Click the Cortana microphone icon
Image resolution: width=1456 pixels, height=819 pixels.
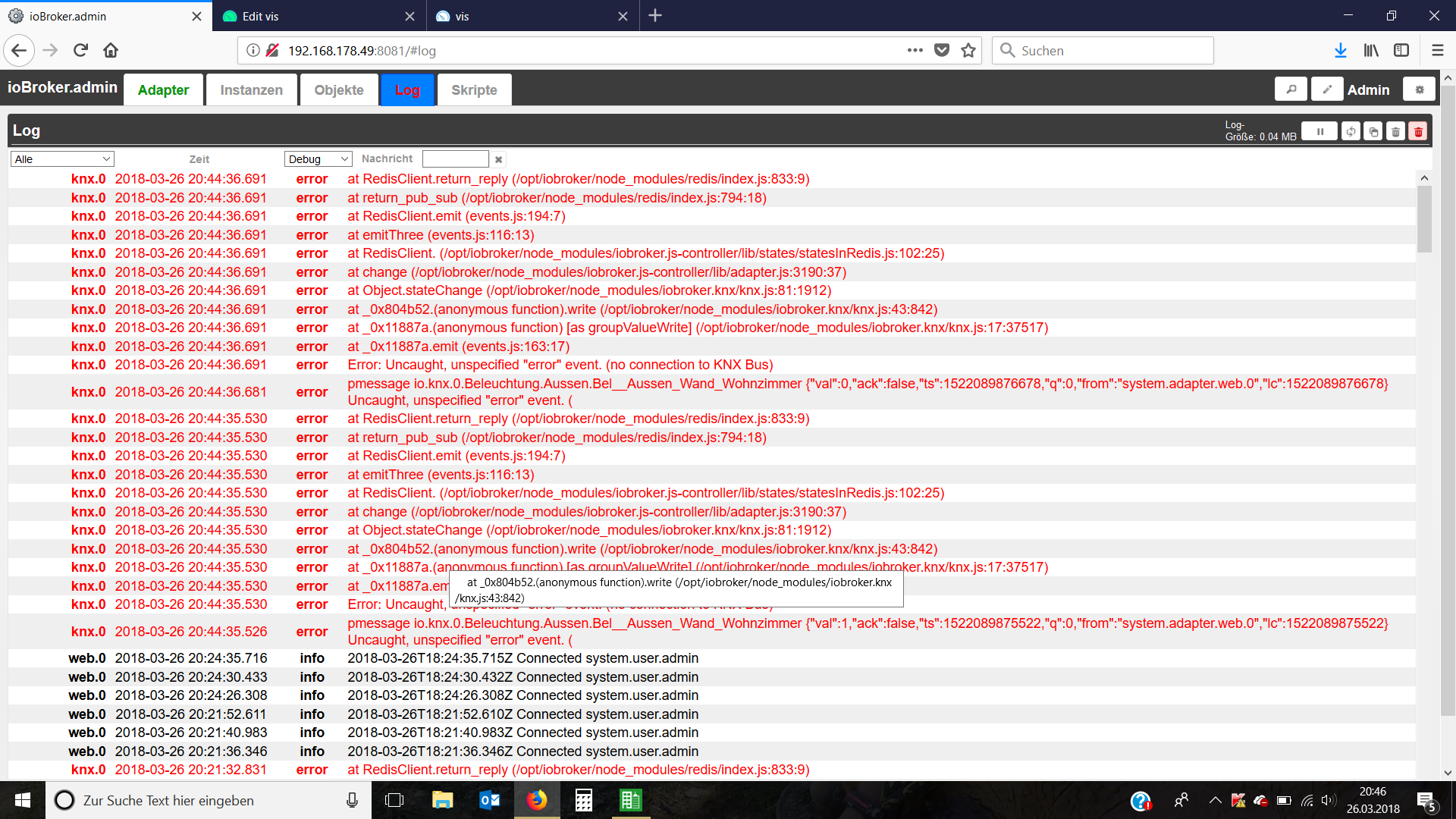(352, 800)
